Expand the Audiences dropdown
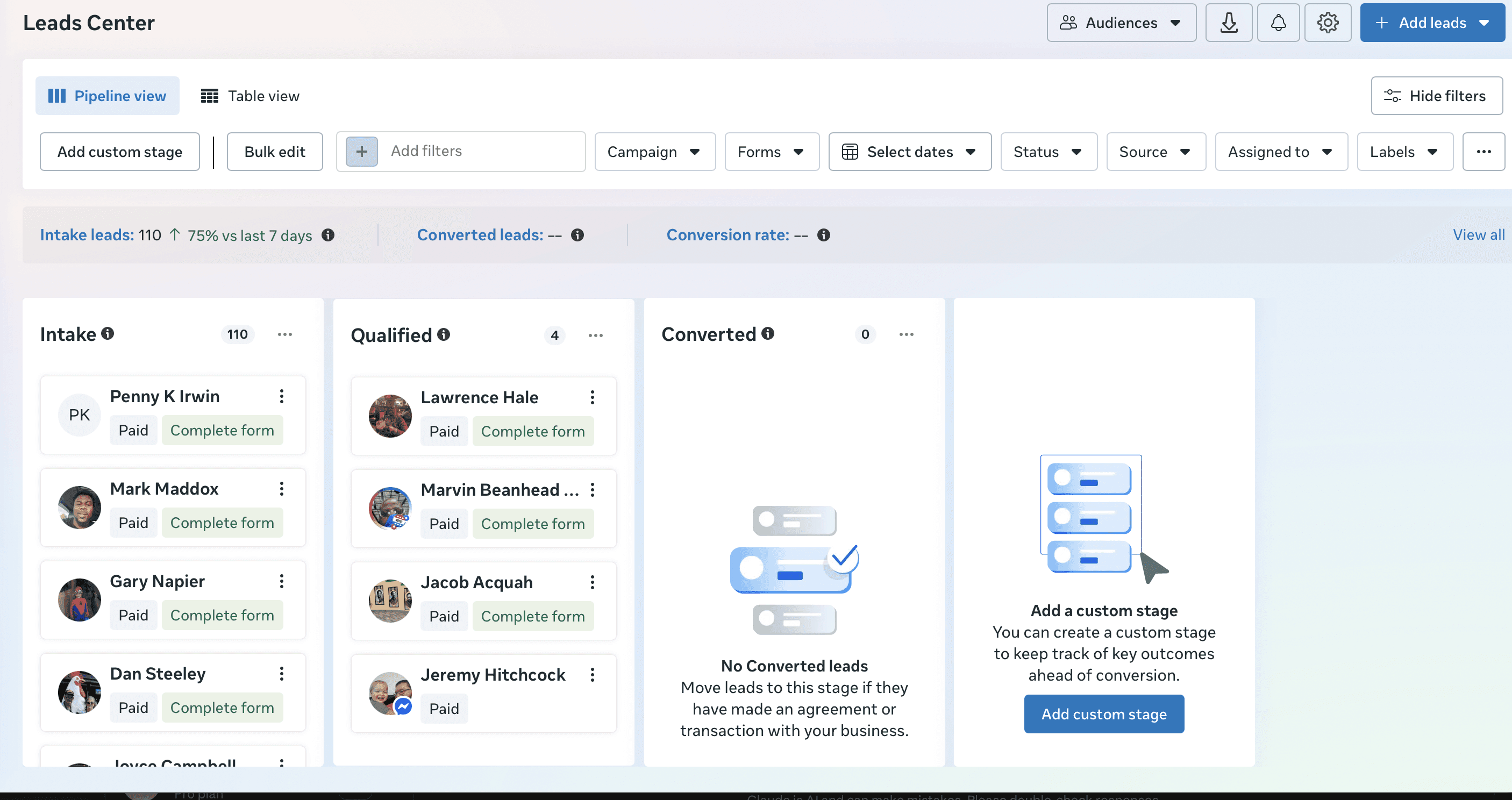1512x800 pixels. 1121,23
